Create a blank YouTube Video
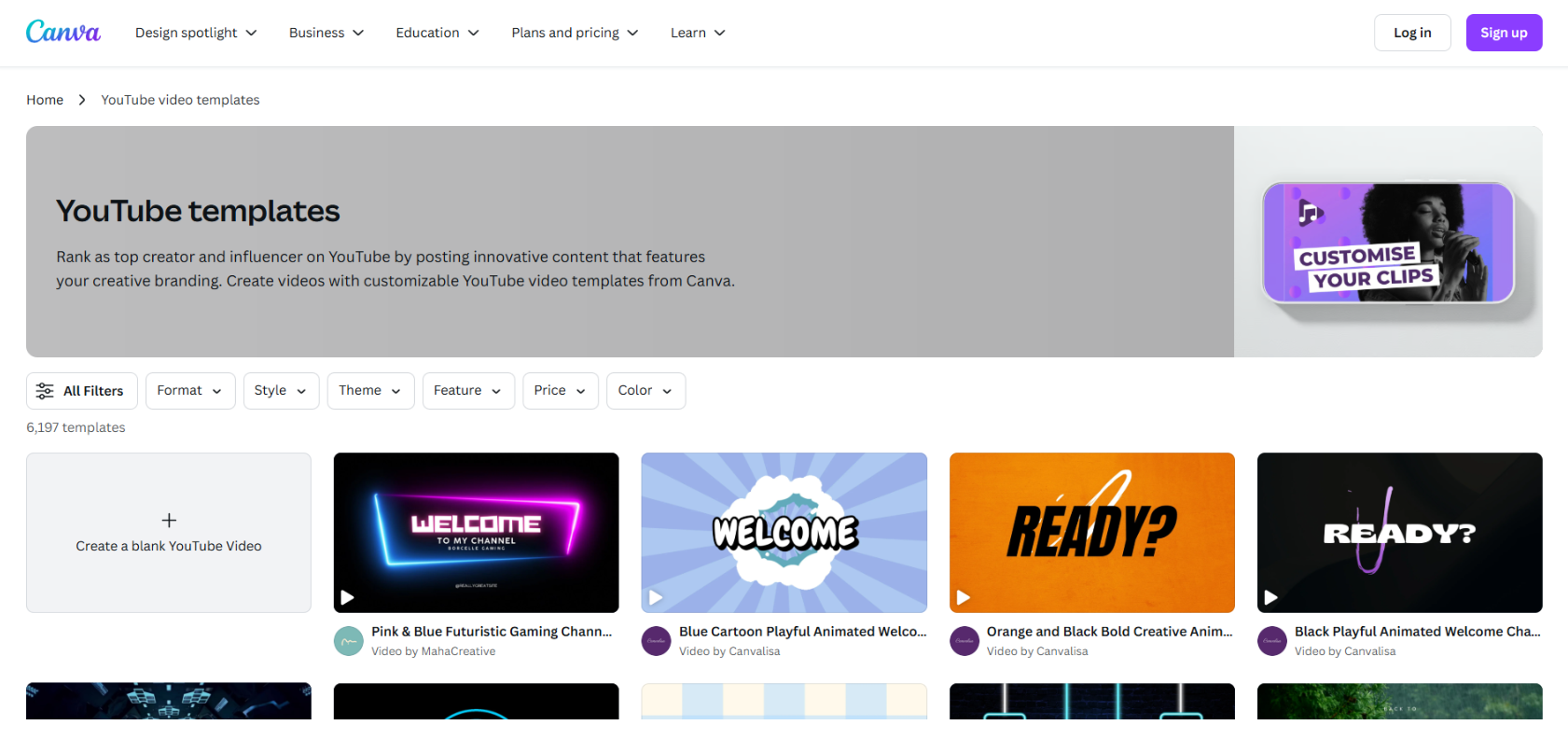Image resolution: width=1568 pixels, height=753 pixels. pos(169,533)
